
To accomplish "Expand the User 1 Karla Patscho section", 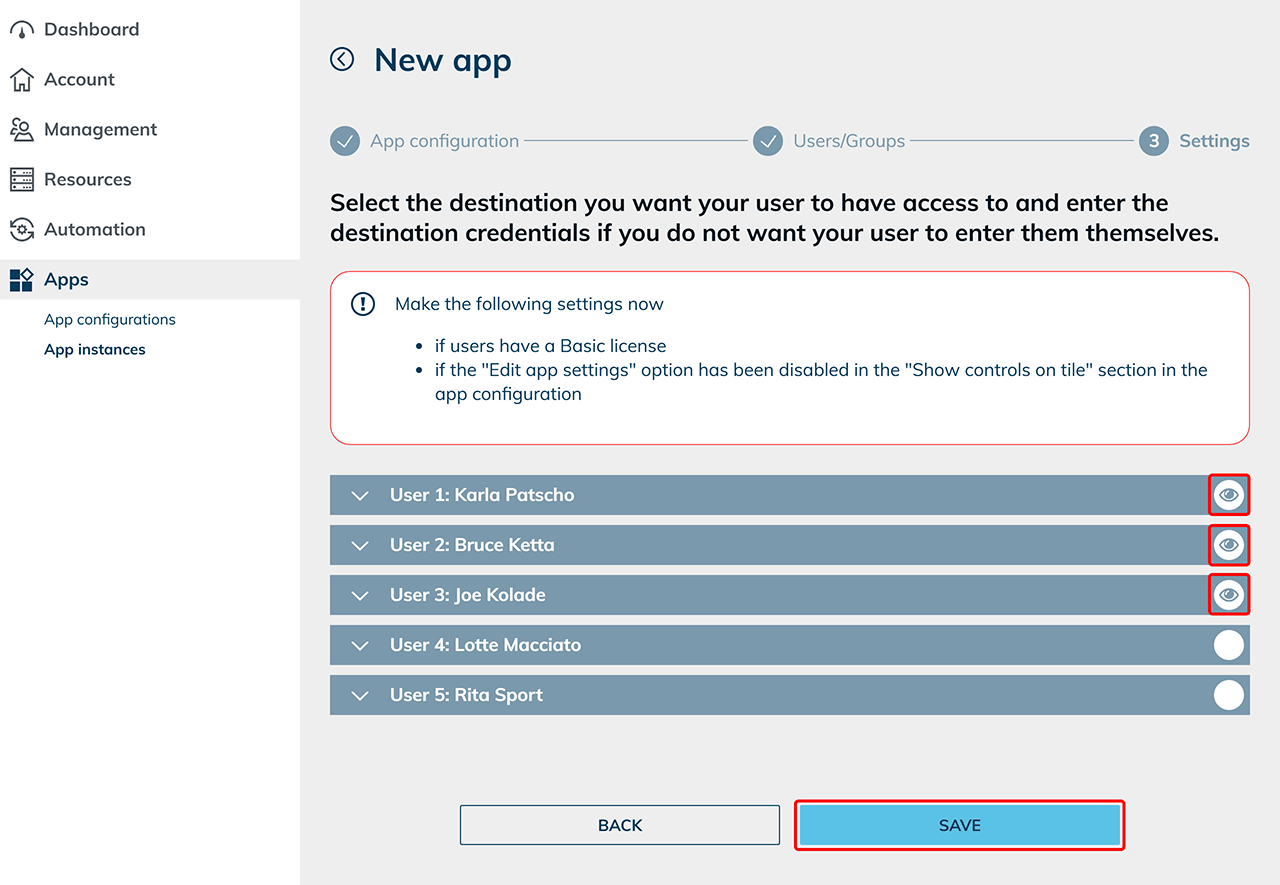I will tap(360, 495).
